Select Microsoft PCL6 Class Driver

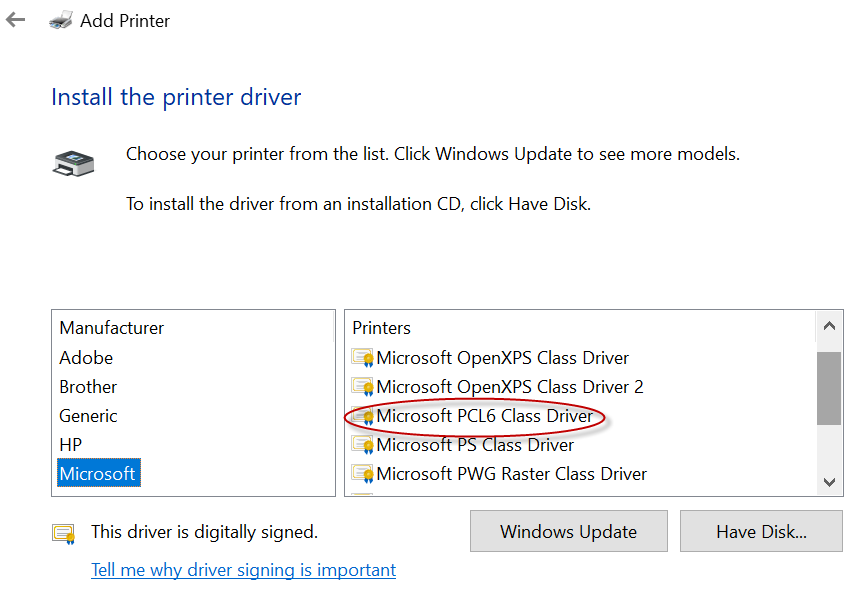484,416
